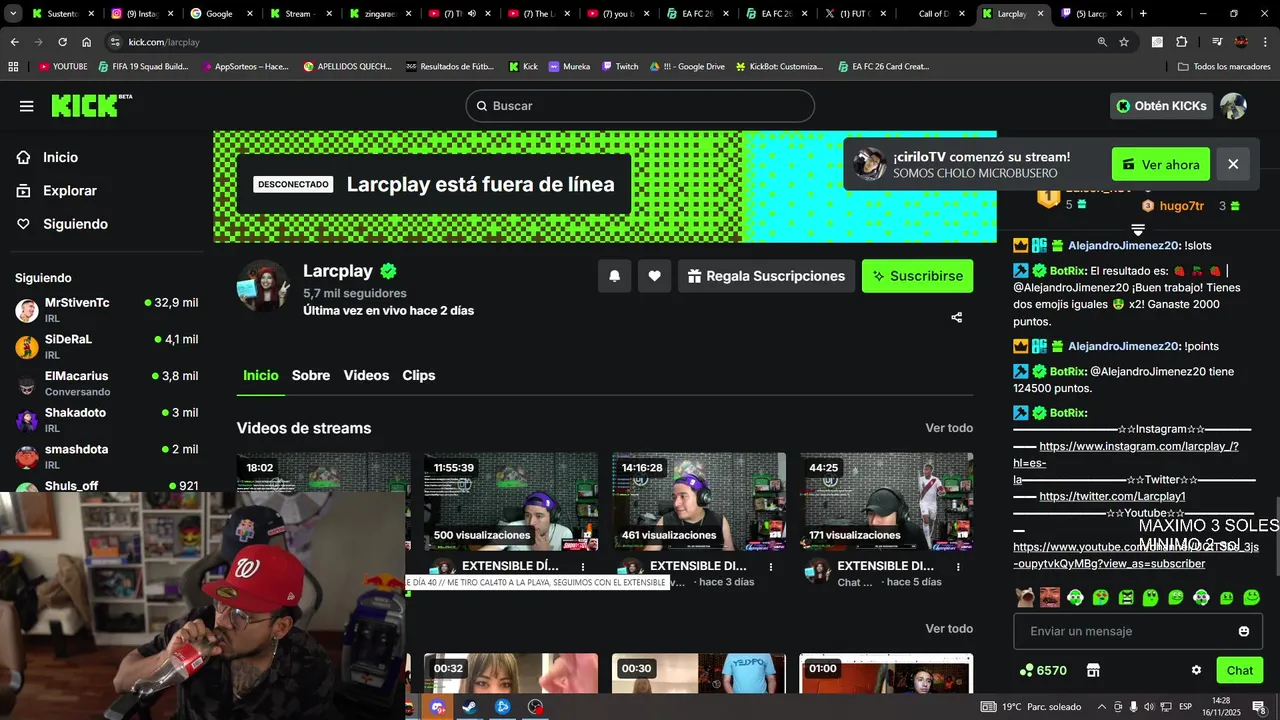Show hidden system tray icons
The height and width of the screenshot is (720, 1280).
[1101, 707]
